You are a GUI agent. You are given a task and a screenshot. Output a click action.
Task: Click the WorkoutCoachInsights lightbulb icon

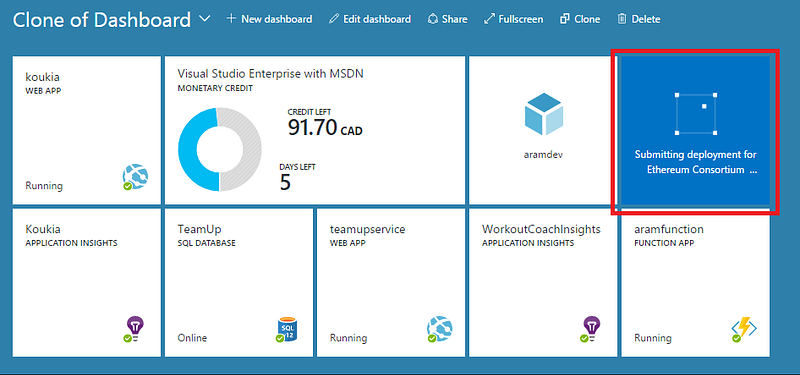pos(591,329)
